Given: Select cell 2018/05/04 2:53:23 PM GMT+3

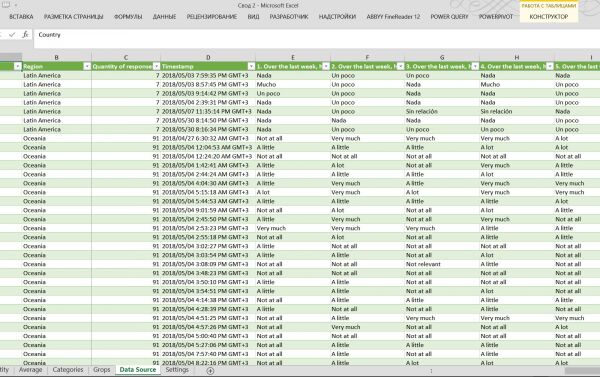Looking at the screenshot, I should [208, 228].
